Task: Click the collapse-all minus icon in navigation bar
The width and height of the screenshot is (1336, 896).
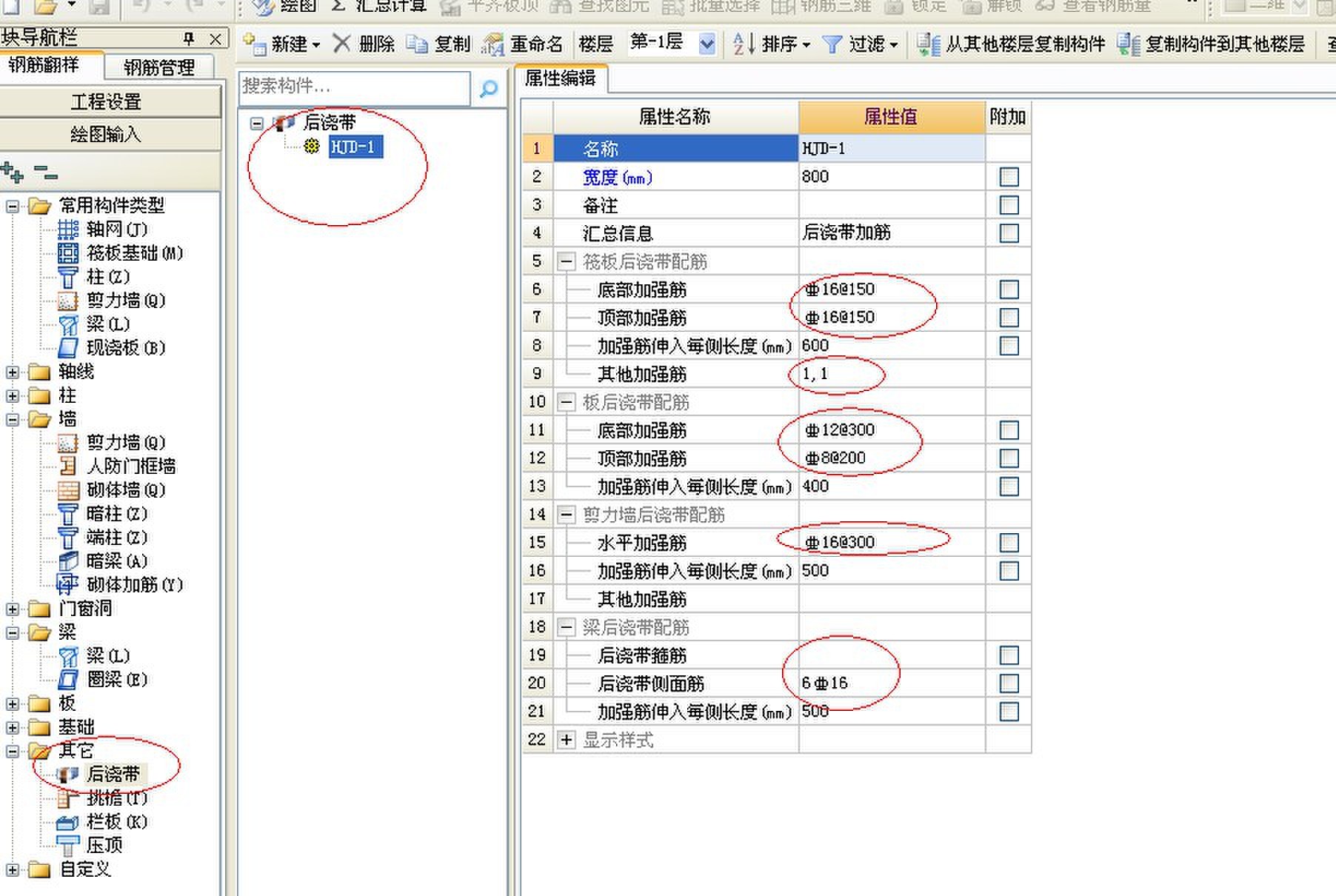Action: point(46,175)
